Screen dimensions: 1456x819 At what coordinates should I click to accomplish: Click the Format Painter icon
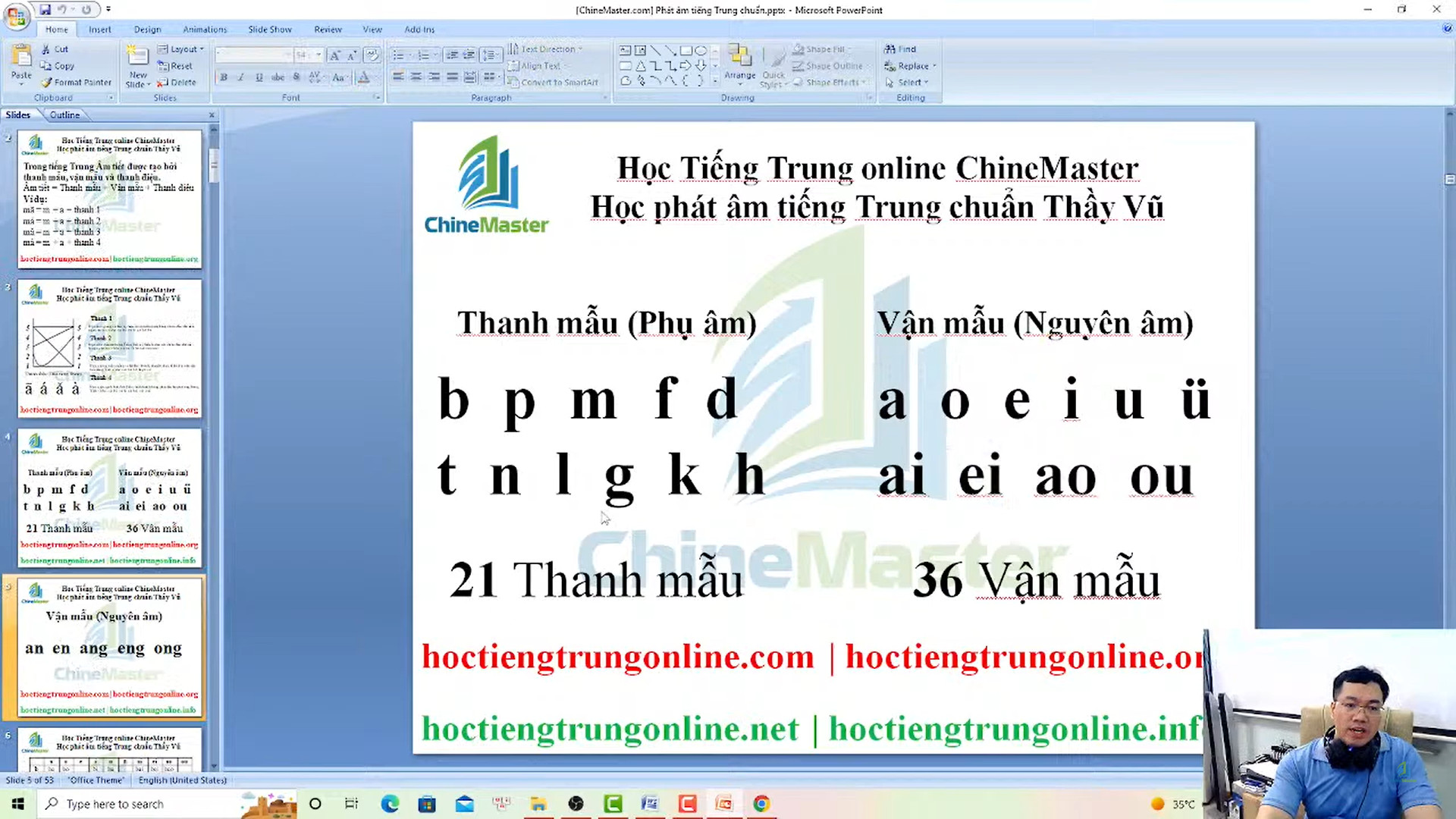[47, 83]
